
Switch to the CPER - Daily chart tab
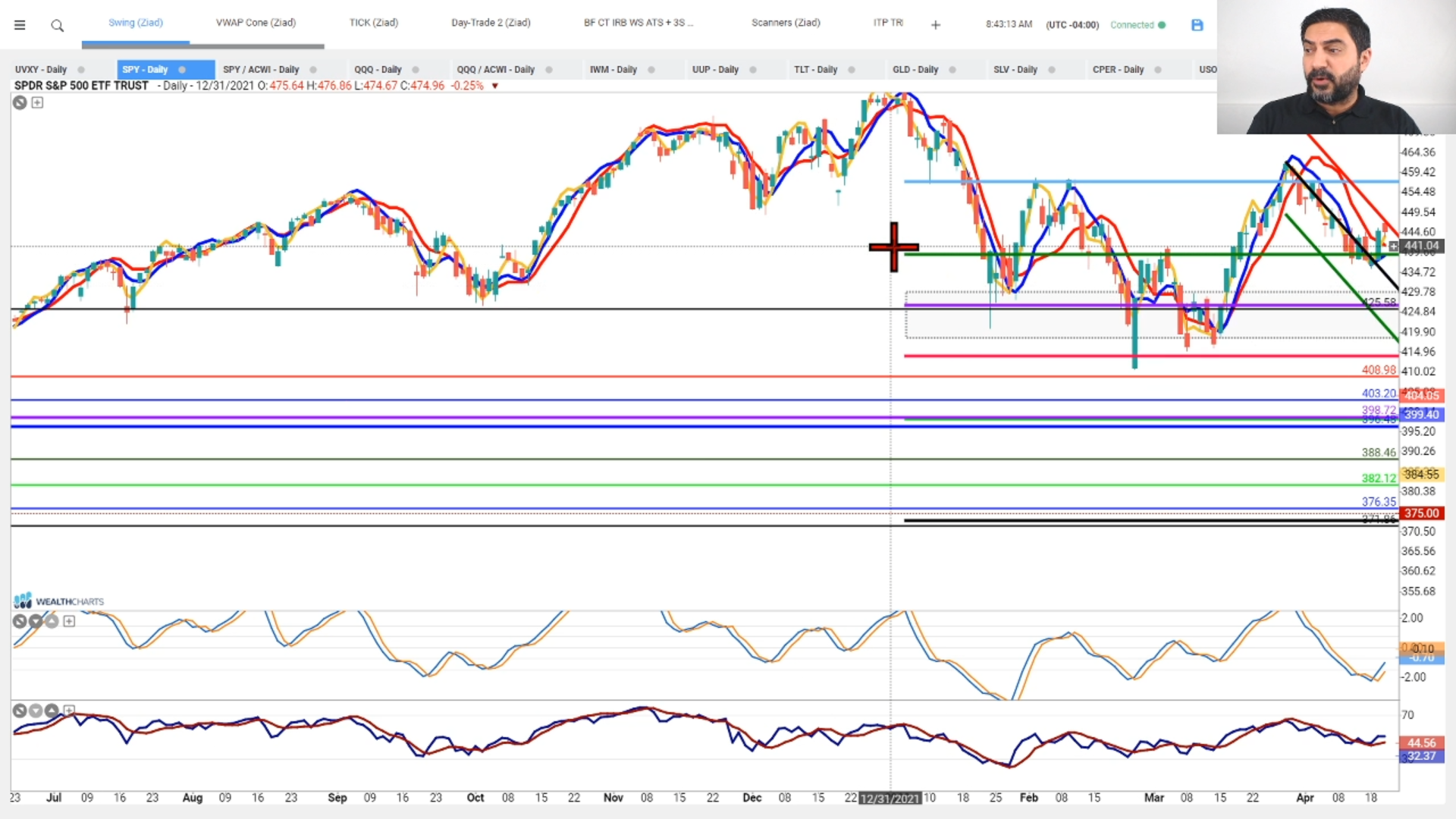coord(1118,70)
